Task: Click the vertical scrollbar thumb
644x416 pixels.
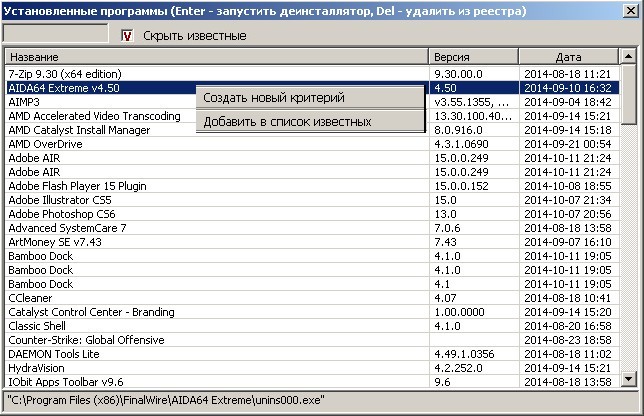Action: [628, 94]
